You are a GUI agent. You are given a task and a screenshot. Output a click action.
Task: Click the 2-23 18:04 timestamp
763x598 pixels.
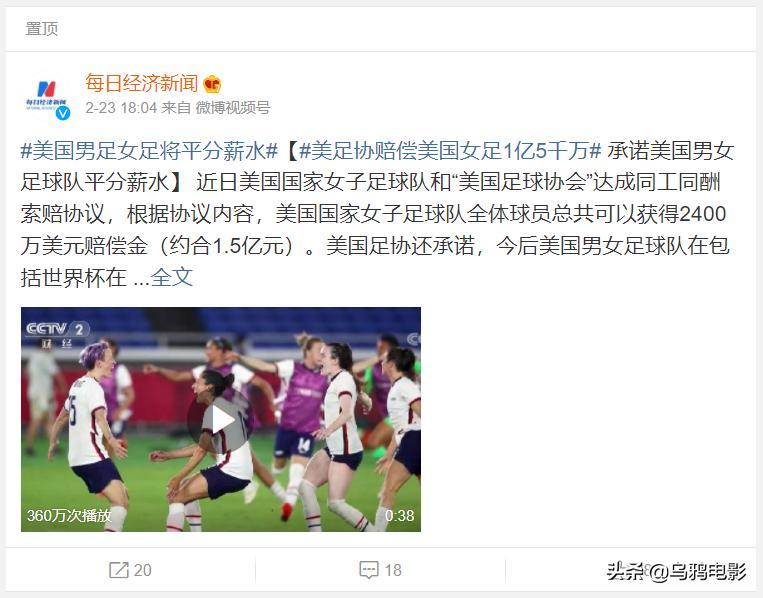(121, 108)
